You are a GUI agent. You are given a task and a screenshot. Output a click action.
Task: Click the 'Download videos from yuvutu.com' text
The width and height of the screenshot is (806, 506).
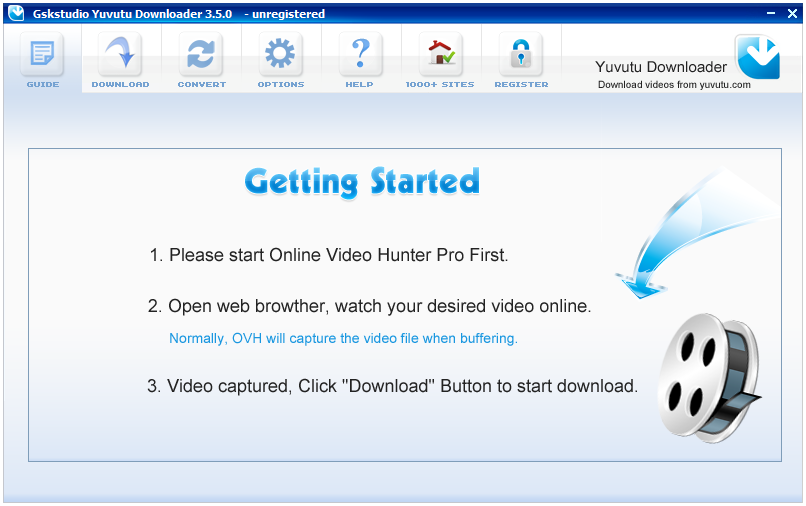pyautogui.click(x=673, y=85)
